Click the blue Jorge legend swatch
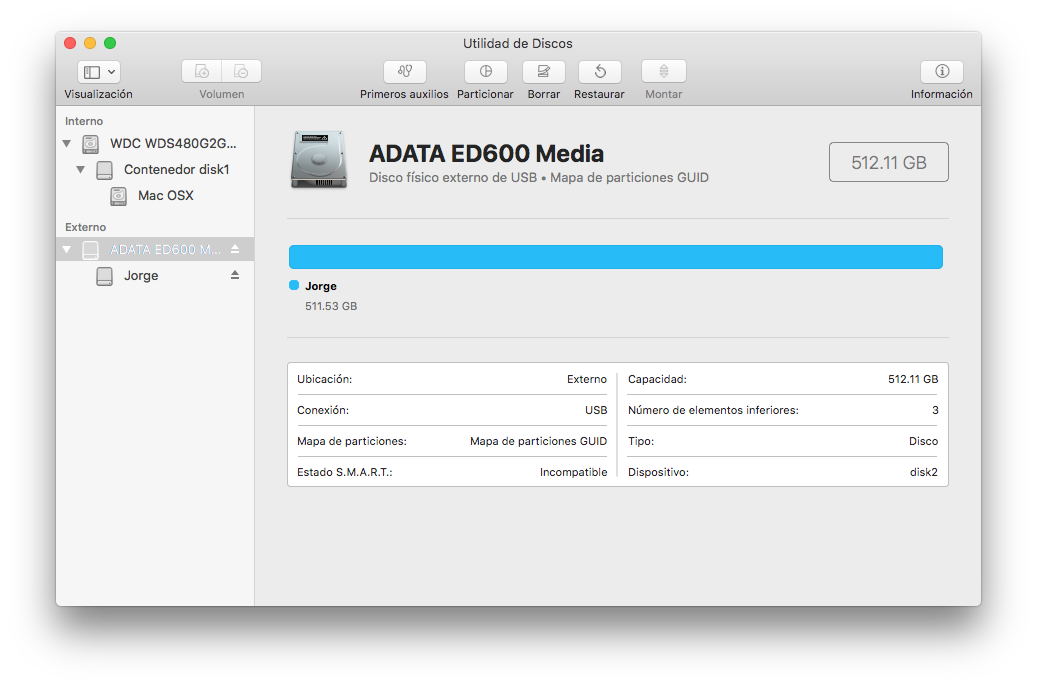Screen dimensions: 1037x686 click(293, 285)
